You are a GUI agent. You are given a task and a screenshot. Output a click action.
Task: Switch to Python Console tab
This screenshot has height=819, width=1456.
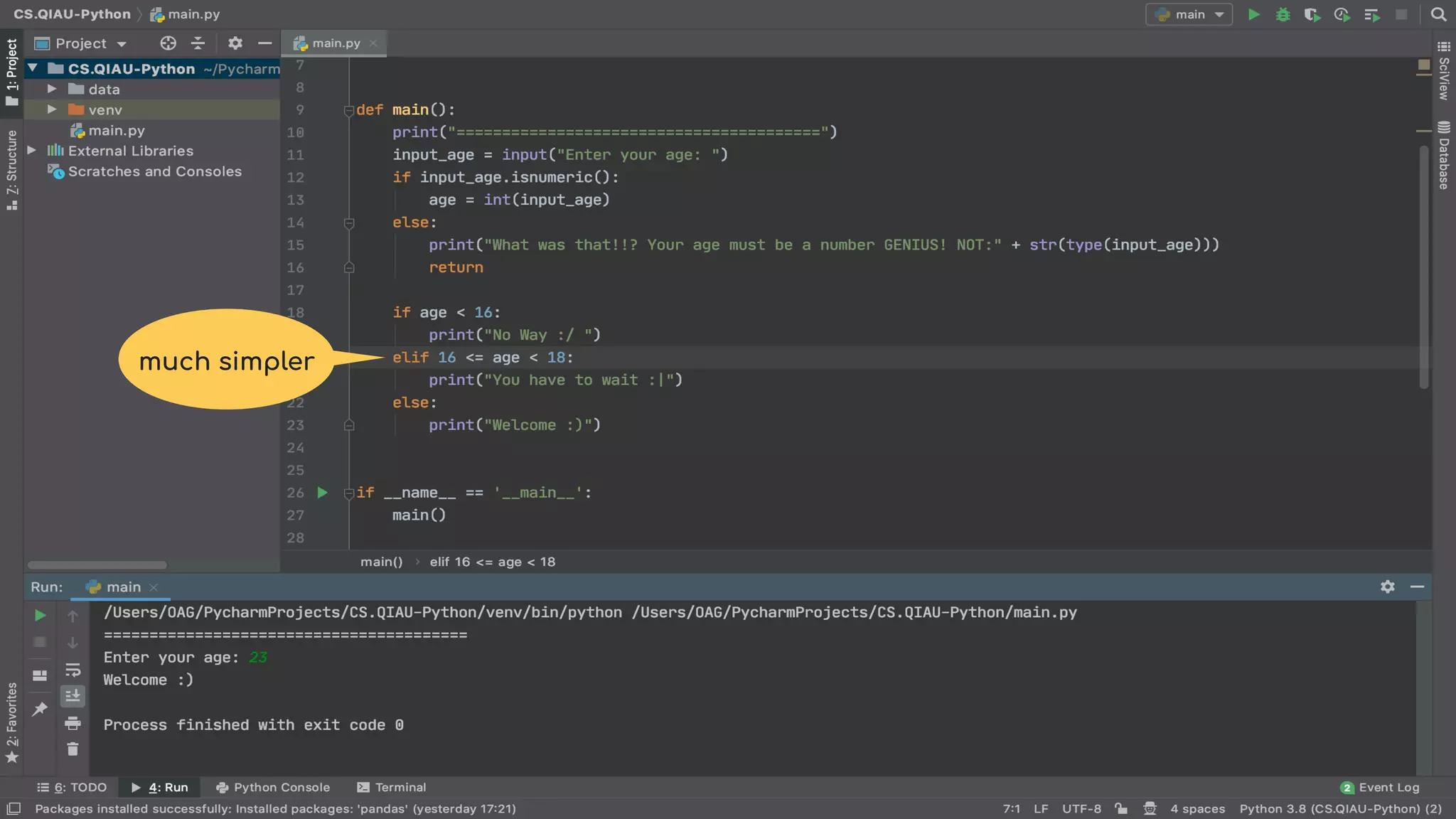pyautogui.click(x=273, y=787)
